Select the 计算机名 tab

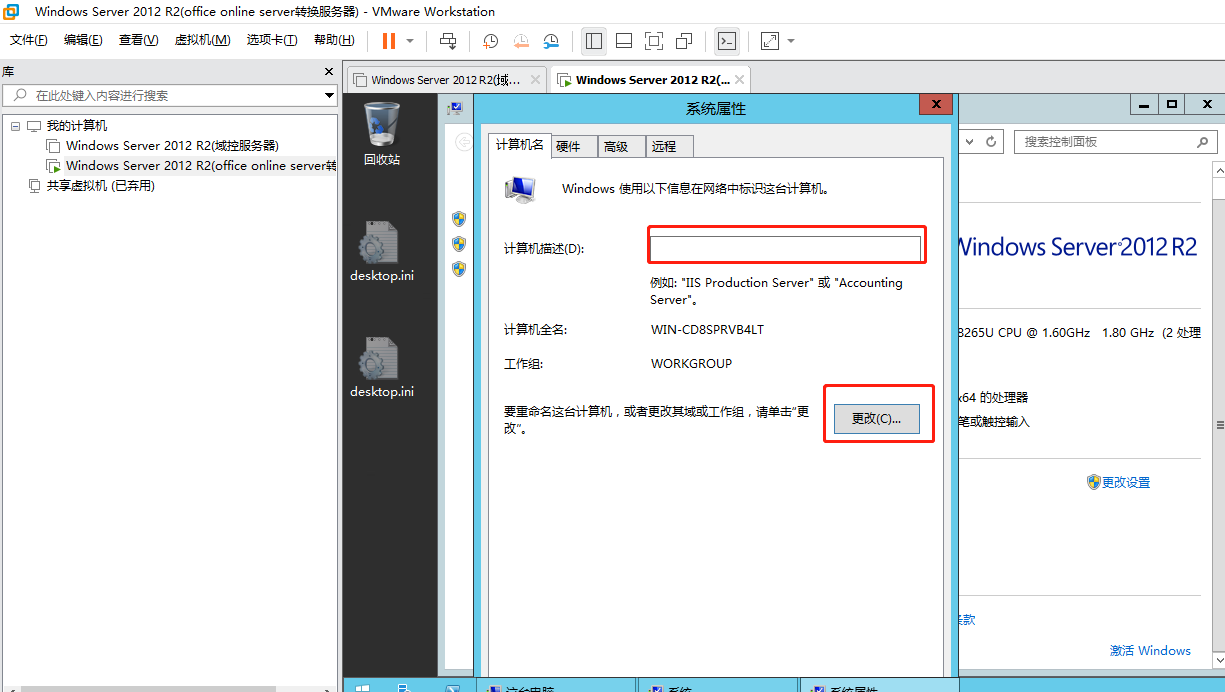point(520,145)
